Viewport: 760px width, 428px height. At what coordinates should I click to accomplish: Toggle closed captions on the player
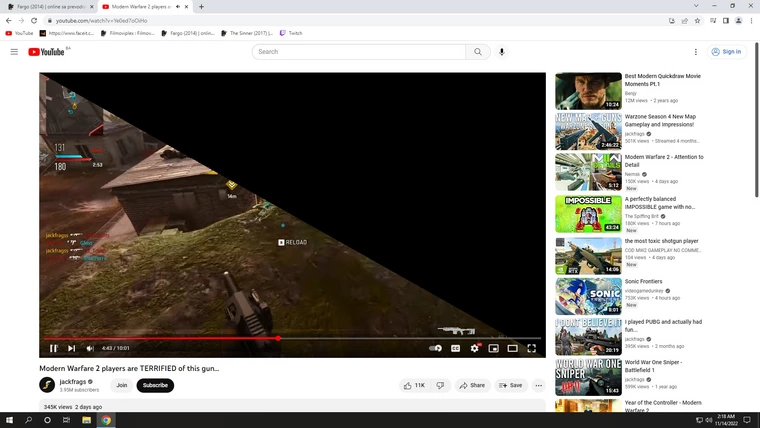tap(456, 348)
